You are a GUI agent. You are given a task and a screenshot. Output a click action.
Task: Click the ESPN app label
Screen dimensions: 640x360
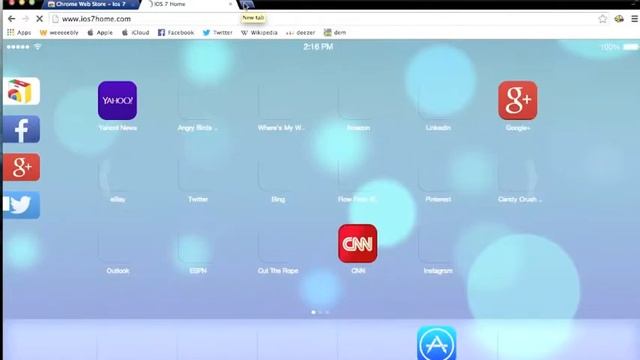coord(198,271)
